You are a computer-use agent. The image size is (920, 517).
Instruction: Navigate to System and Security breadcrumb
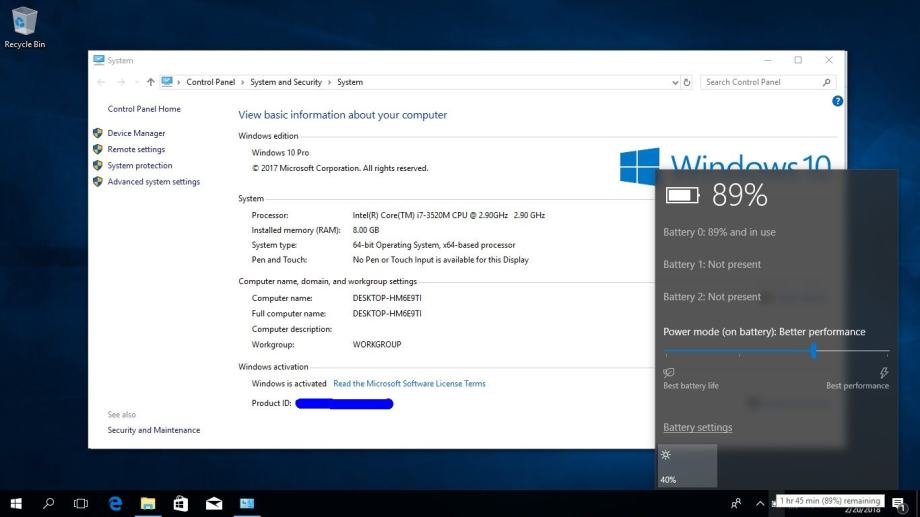pos(286,82)
